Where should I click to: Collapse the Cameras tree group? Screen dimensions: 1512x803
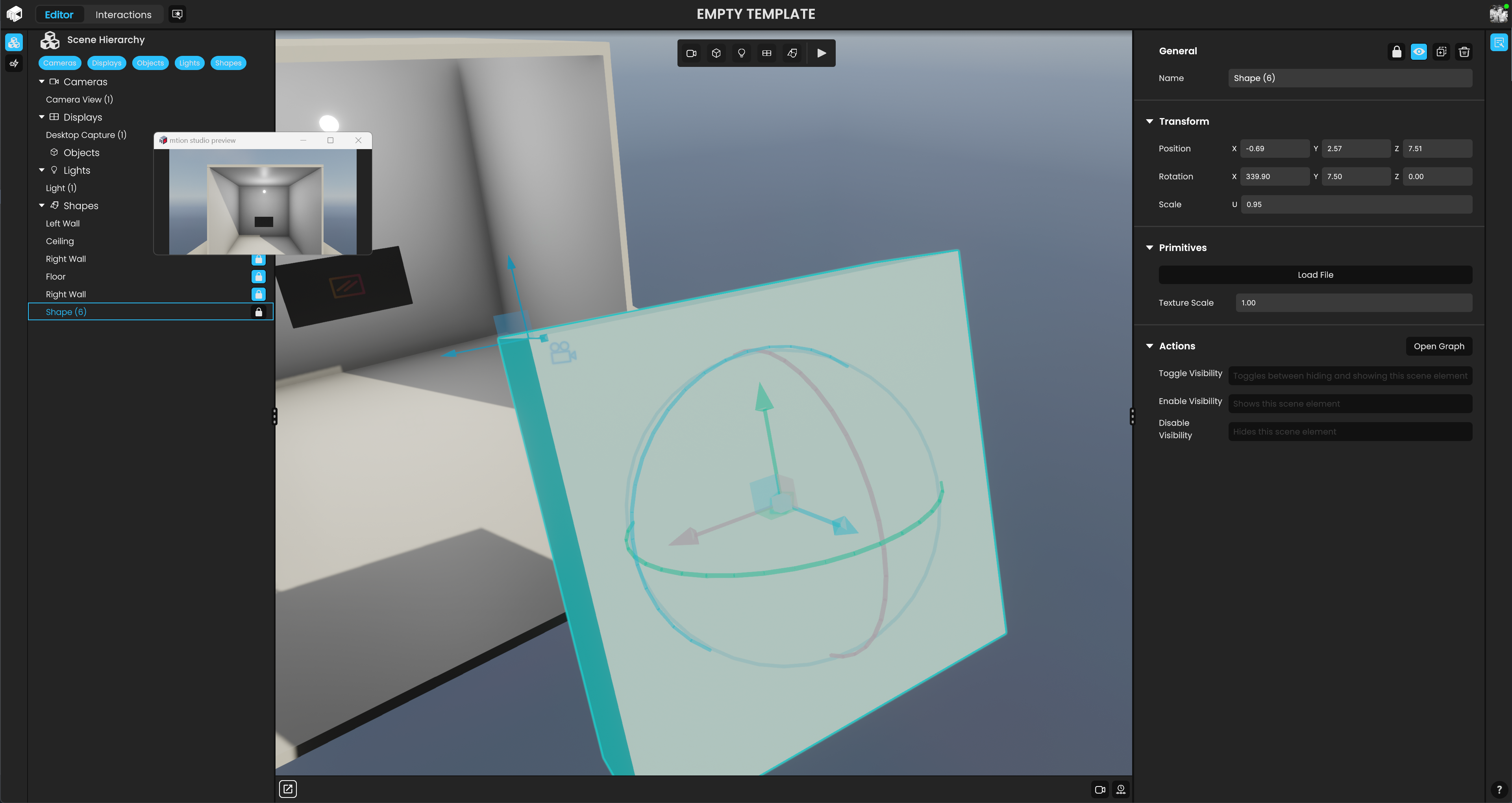point(42,81)
